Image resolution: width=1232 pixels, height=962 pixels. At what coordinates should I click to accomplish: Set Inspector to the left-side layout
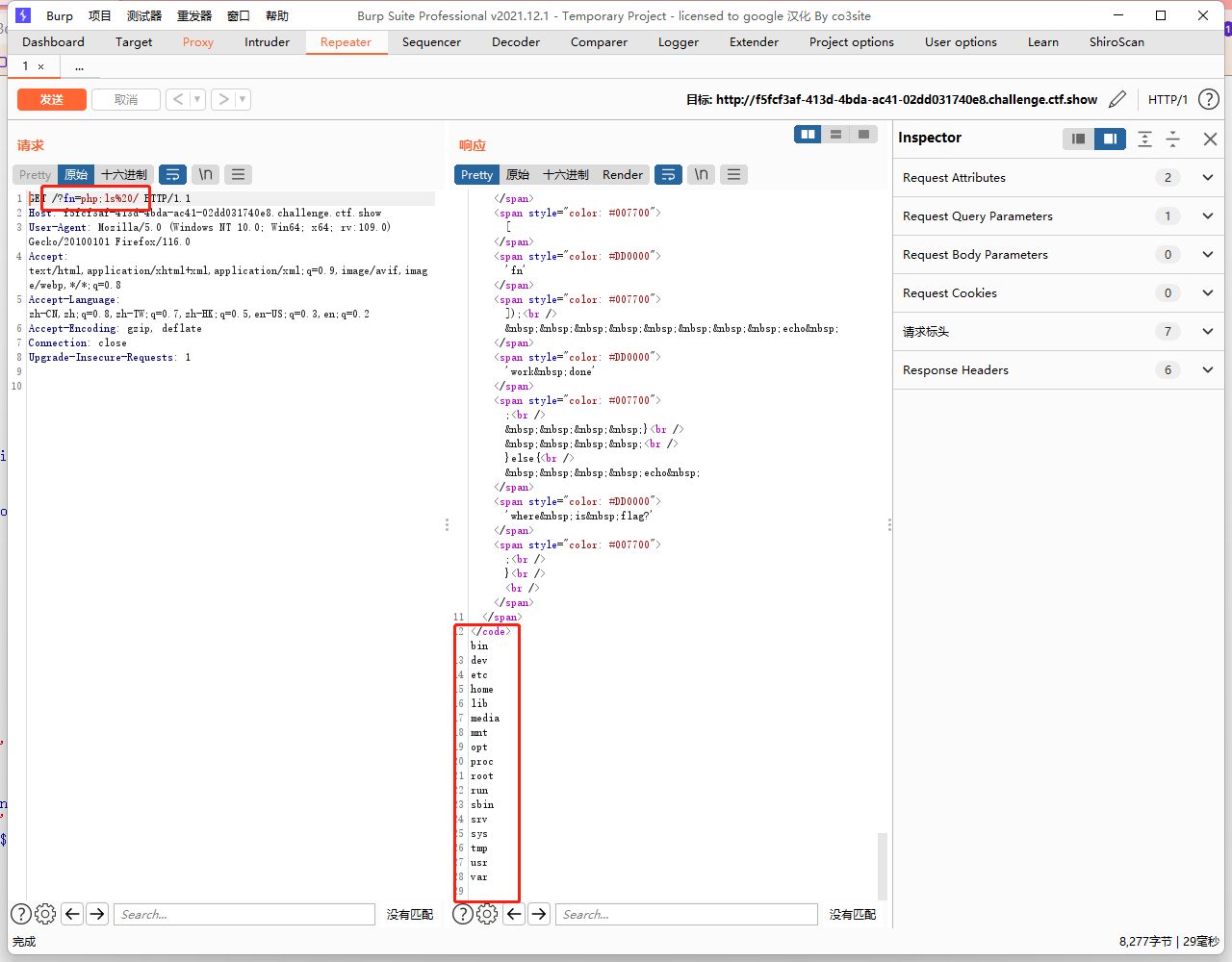[x=1078, y=139]
